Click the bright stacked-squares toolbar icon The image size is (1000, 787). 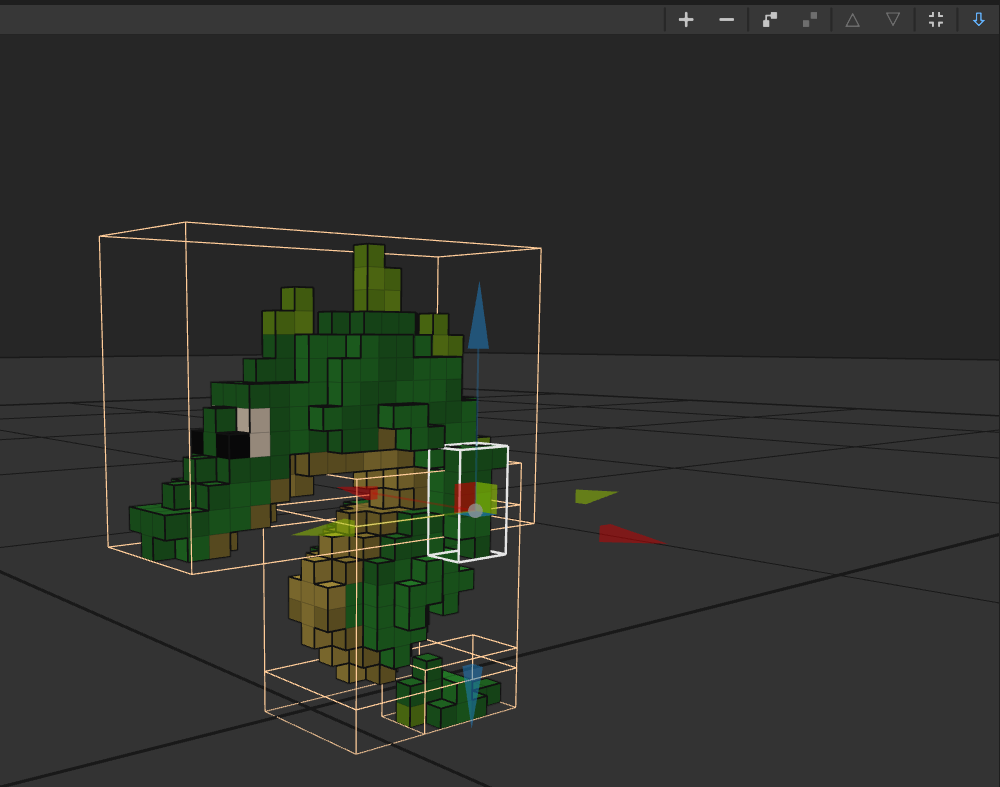pos(769,20)
